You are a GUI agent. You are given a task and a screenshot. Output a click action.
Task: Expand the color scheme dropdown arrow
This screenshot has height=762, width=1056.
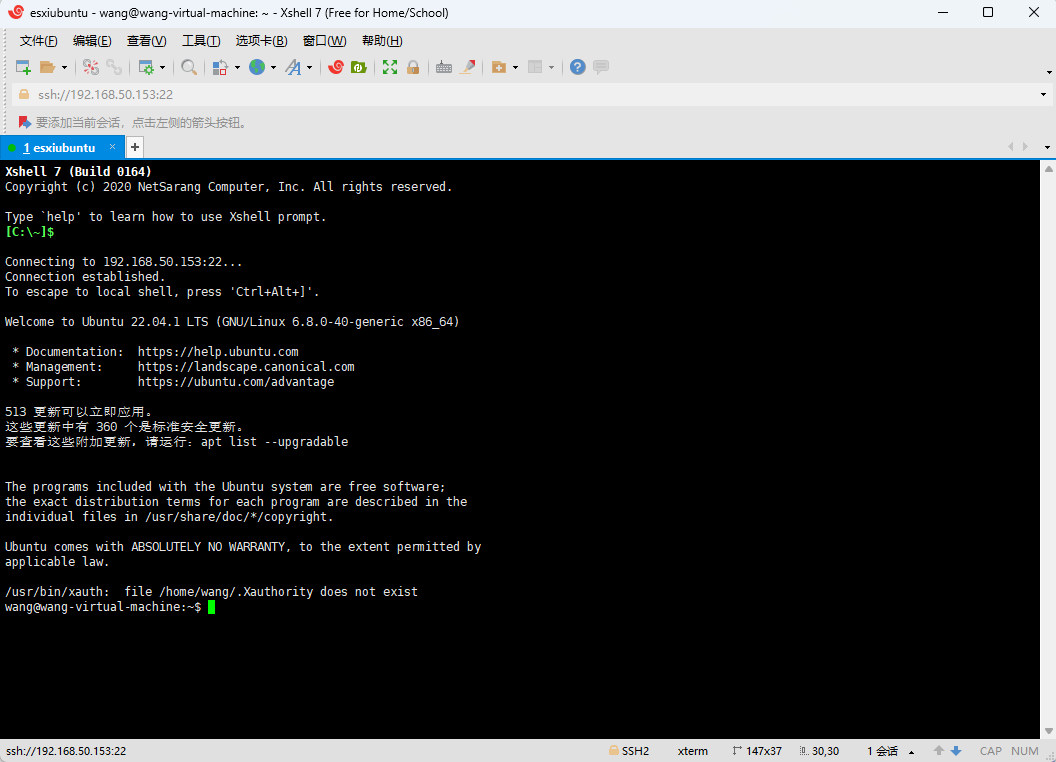(x=237, y=67)
